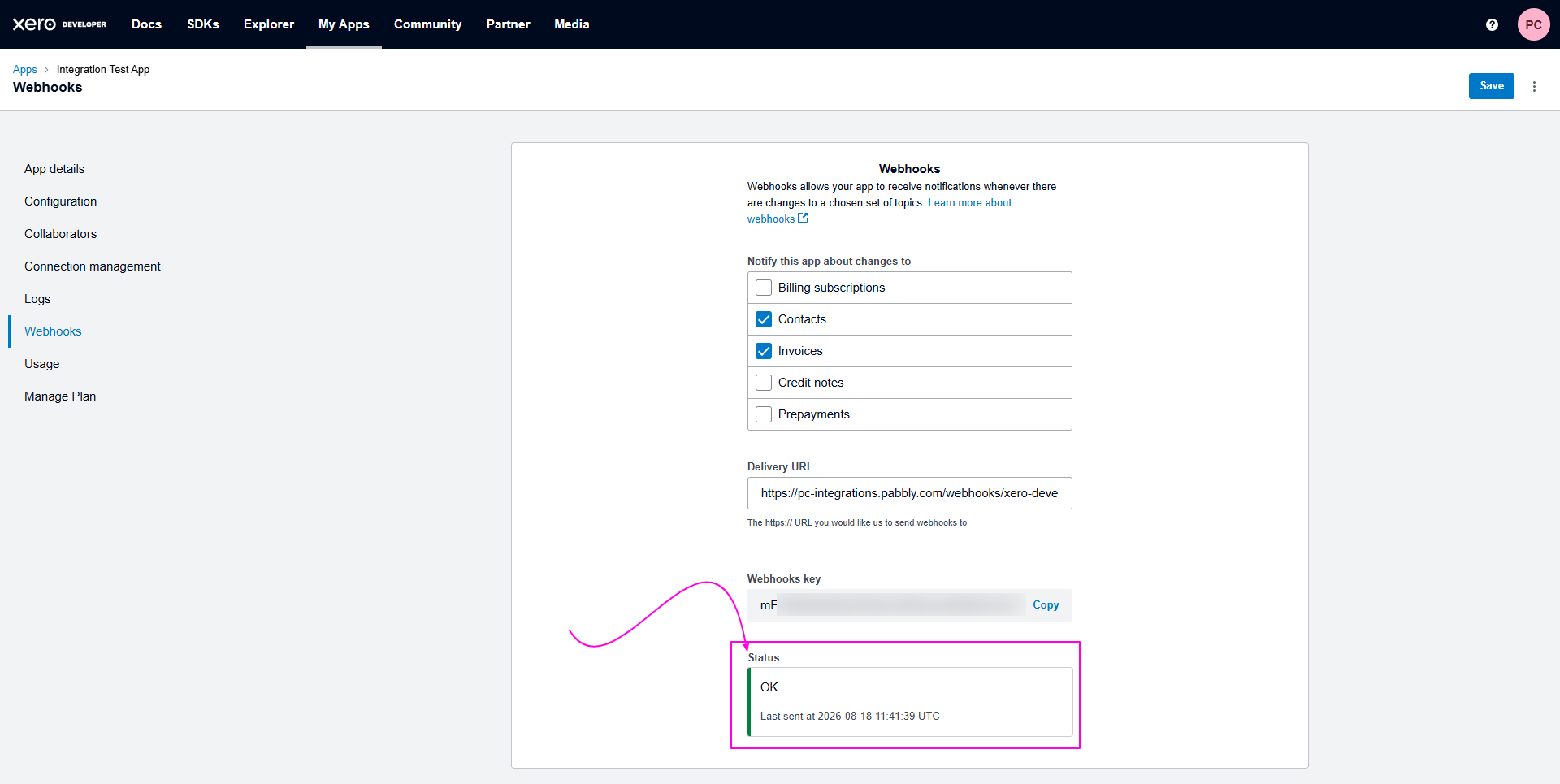Uncheck the Contacts checkbox
Viewport: 1560px width, 784px height.
point(764,319)
